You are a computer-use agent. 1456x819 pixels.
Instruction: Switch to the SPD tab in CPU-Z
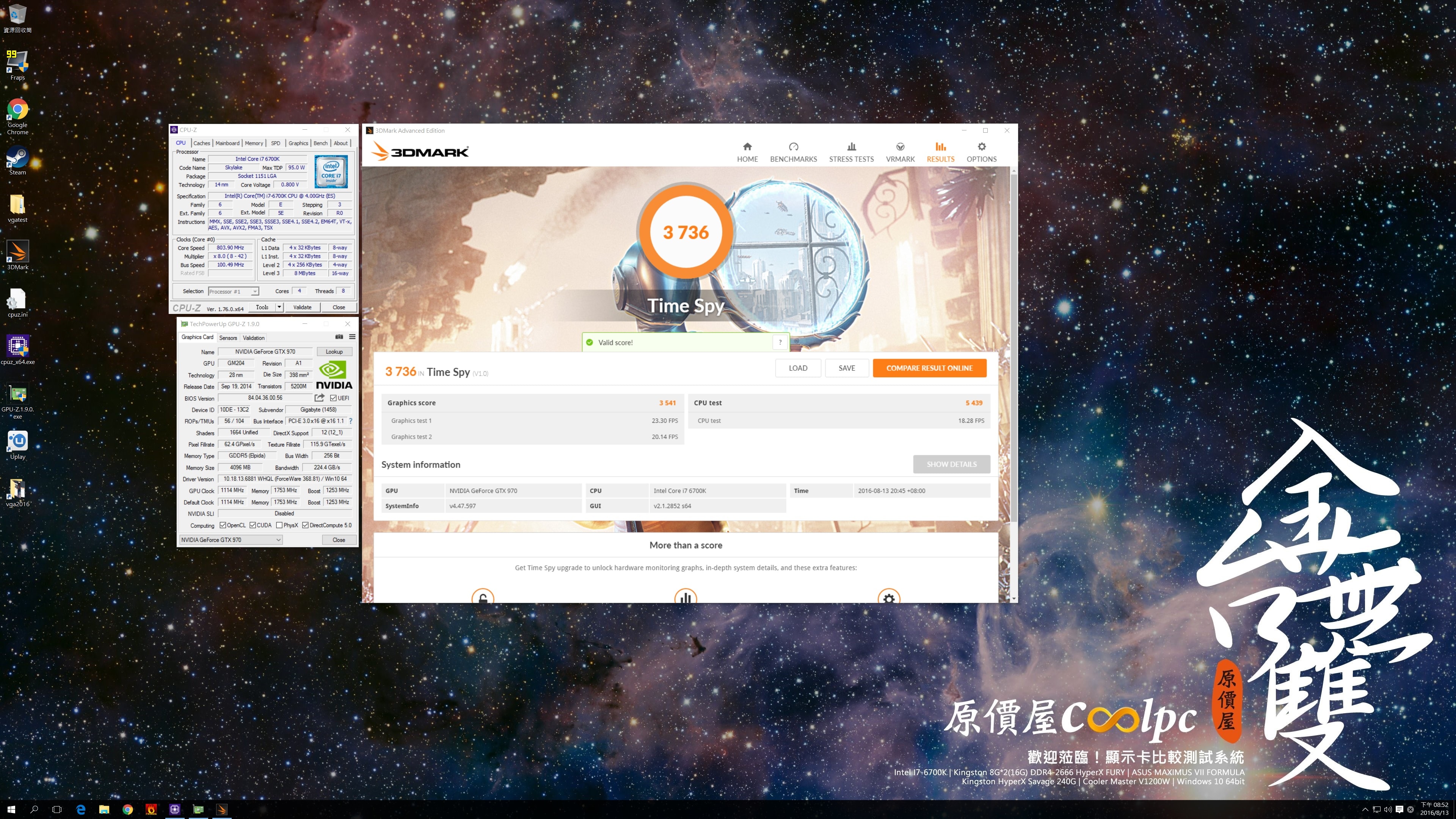[275, 143]
